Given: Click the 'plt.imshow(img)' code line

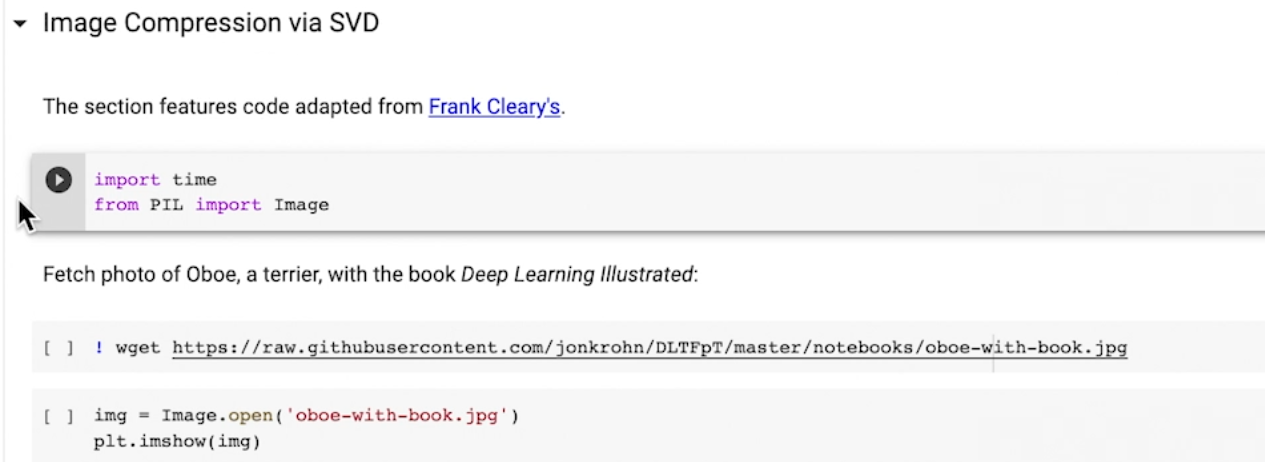Looking at the screenshot, I should (176, 440).
